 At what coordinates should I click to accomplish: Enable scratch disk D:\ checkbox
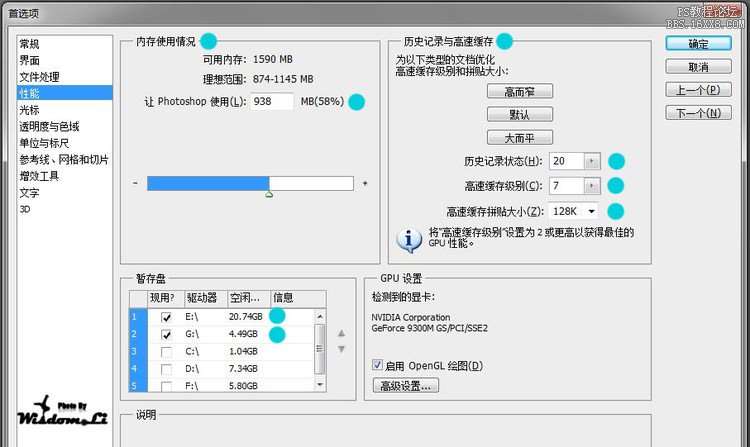click(166, 369)
